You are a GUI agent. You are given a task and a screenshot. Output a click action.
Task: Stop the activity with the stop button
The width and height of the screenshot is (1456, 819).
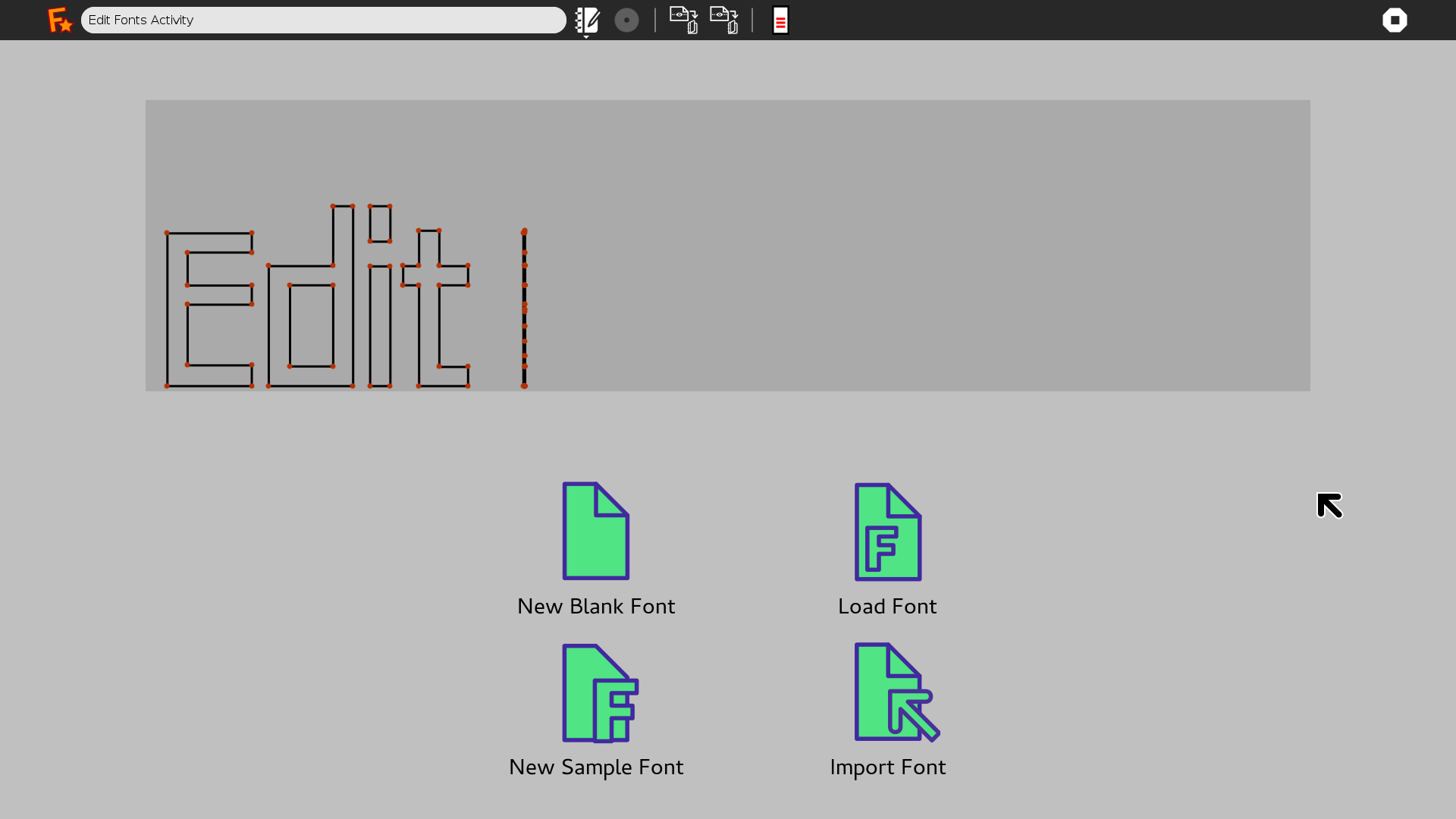coord(1394,20)
